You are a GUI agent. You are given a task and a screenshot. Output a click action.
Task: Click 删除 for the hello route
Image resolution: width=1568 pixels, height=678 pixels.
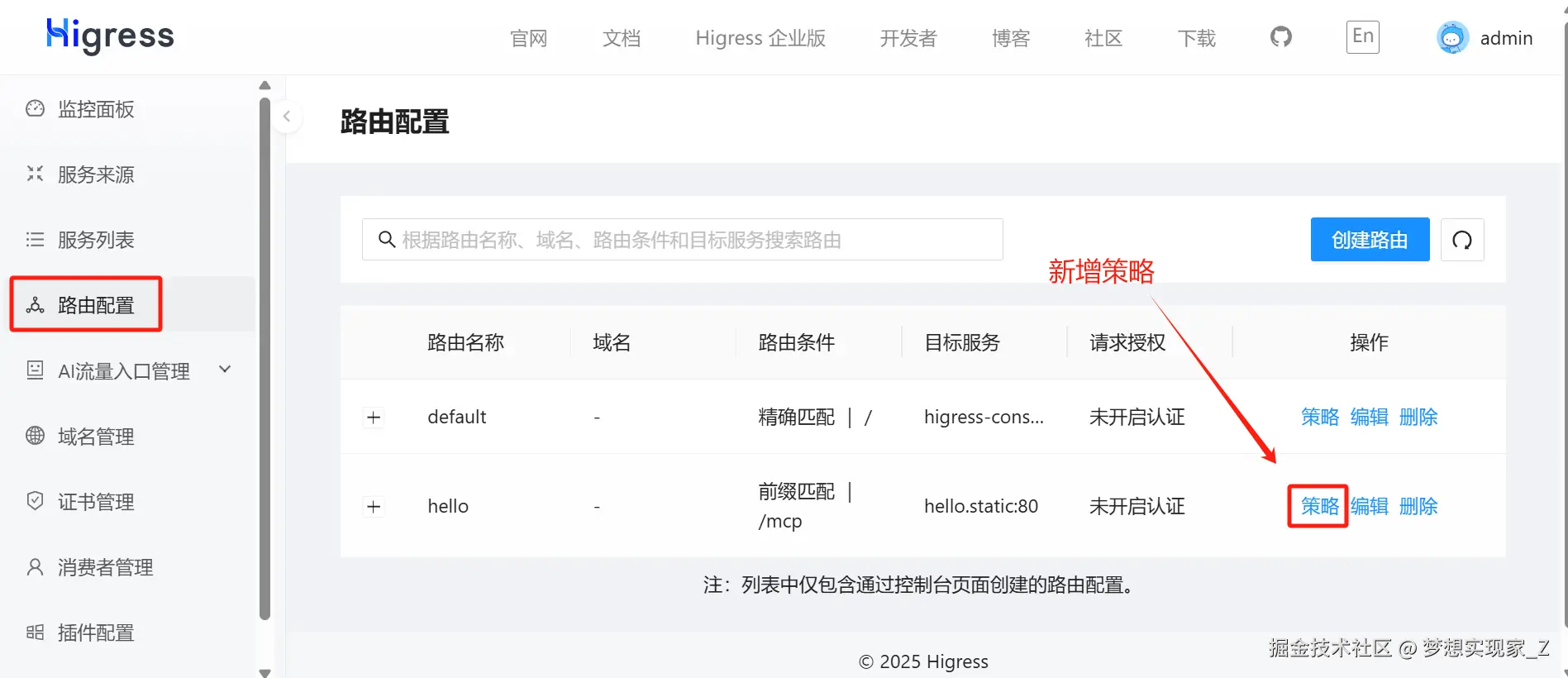pyautogui.click(x=1418, y=506)
